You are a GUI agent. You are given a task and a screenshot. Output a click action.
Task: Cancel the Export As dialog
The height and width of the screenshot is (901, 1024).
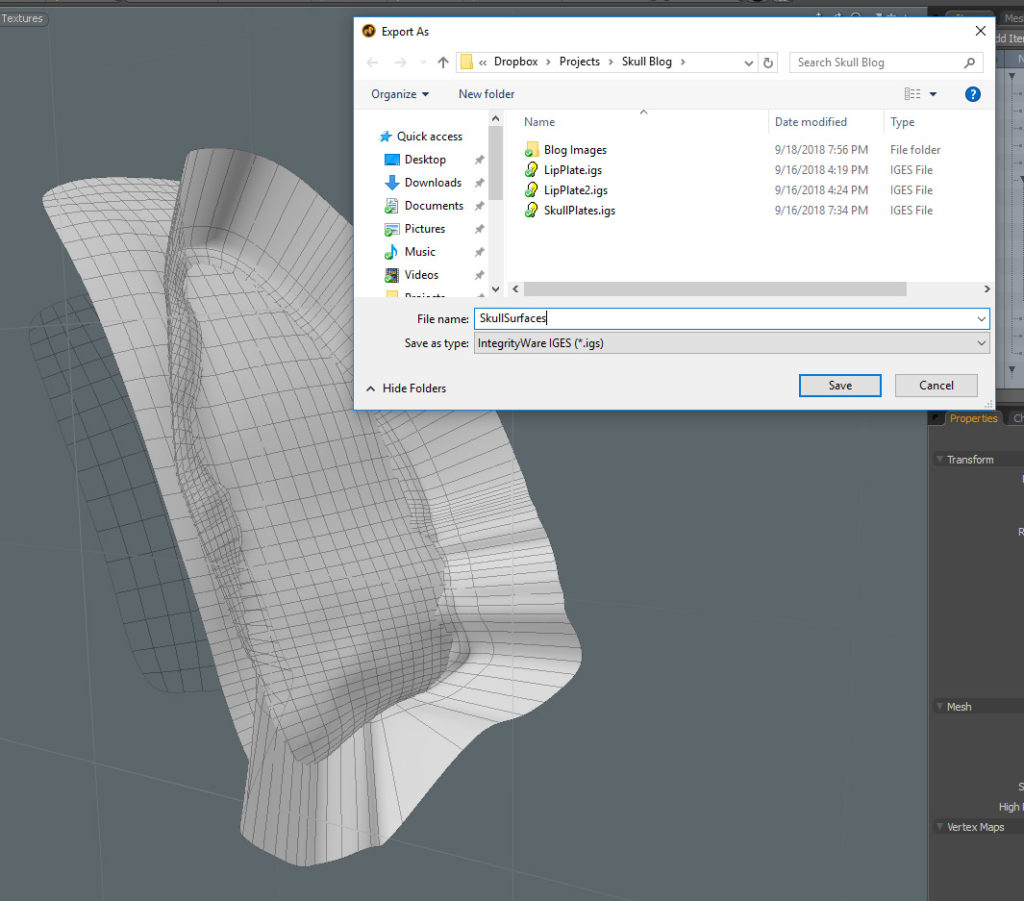[936, 385]
